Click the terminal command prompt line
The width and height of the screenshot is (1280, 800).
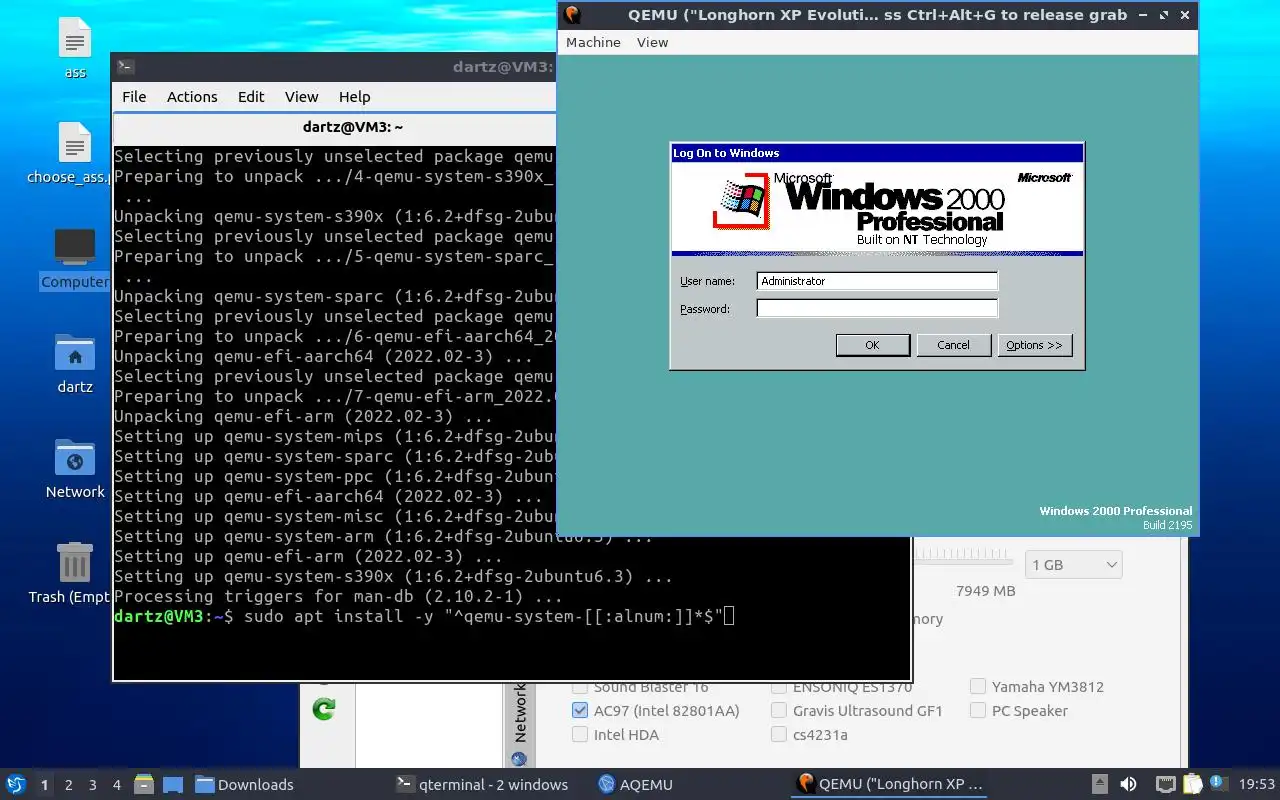click(425, 616)
